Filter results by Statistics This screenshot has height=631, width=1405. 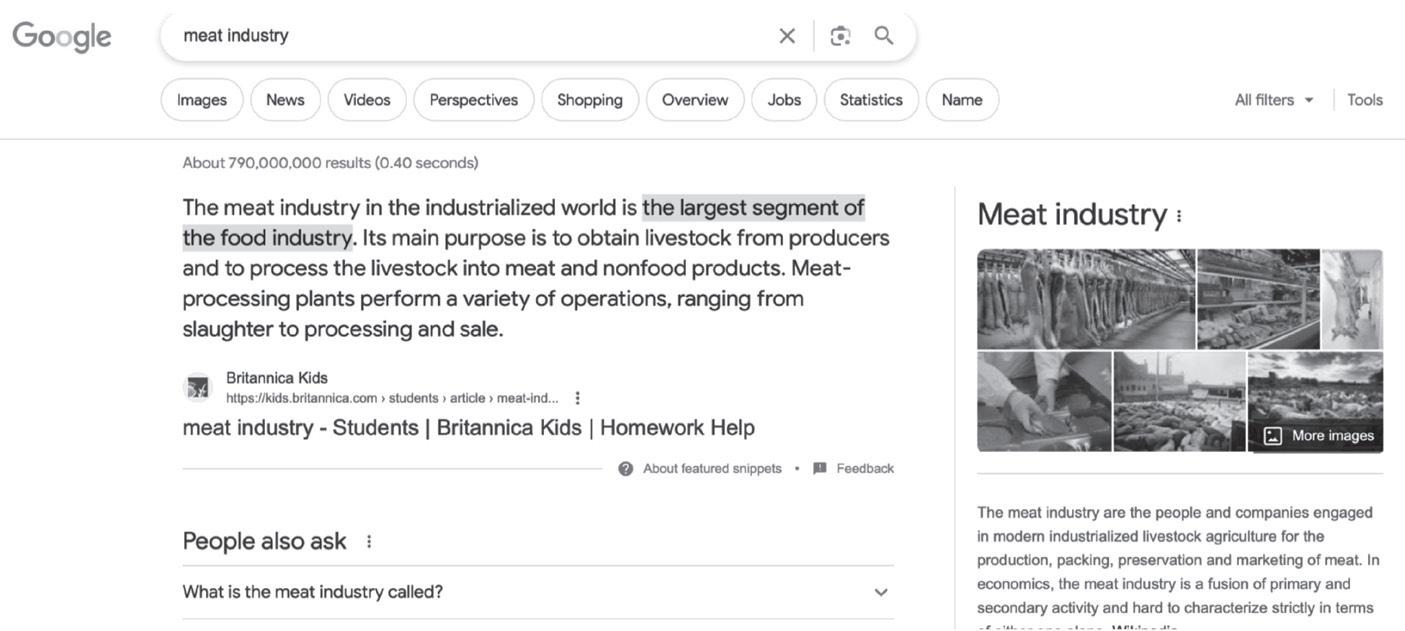[x=871, y=100]
